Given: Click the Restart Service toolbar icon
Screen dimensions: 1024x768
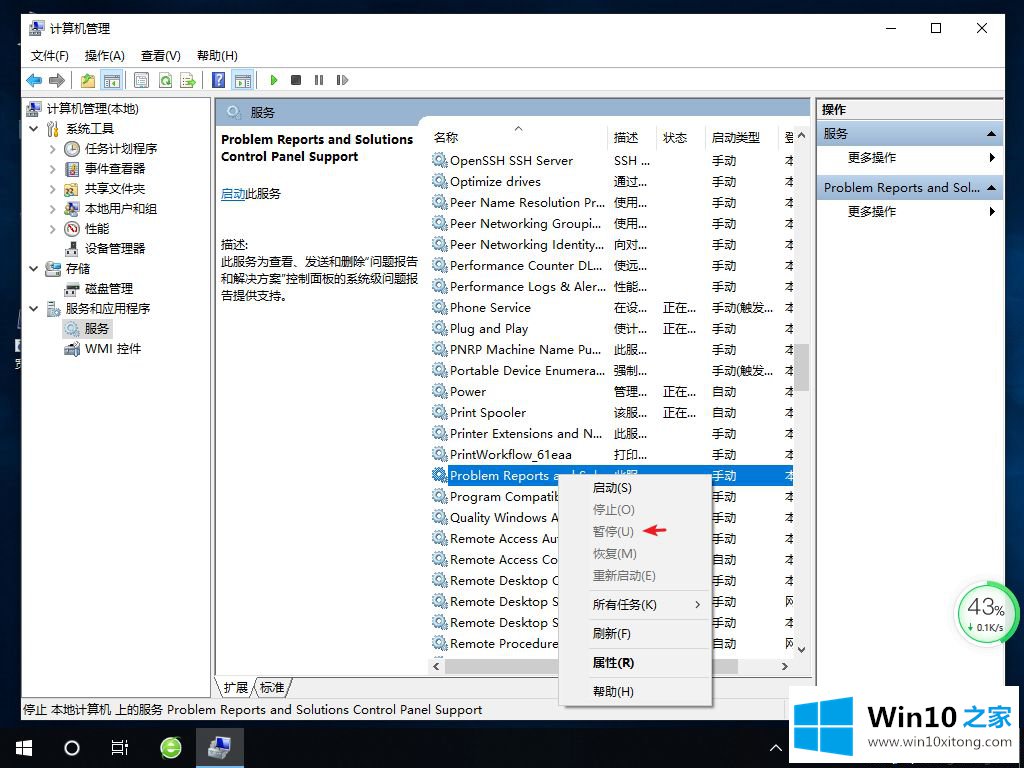Looking at the screenshot, I should coord(342,80).
